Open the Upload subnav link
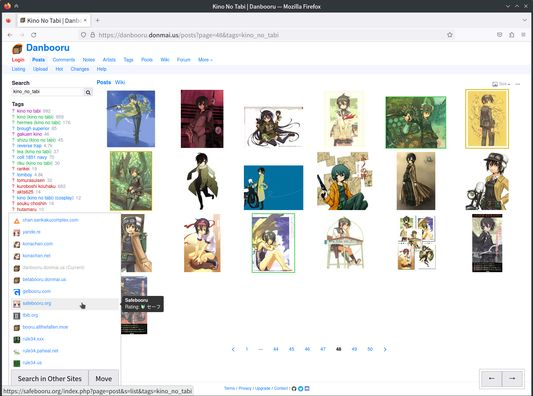This screenshot has width=533, height=396. [40, 69]
